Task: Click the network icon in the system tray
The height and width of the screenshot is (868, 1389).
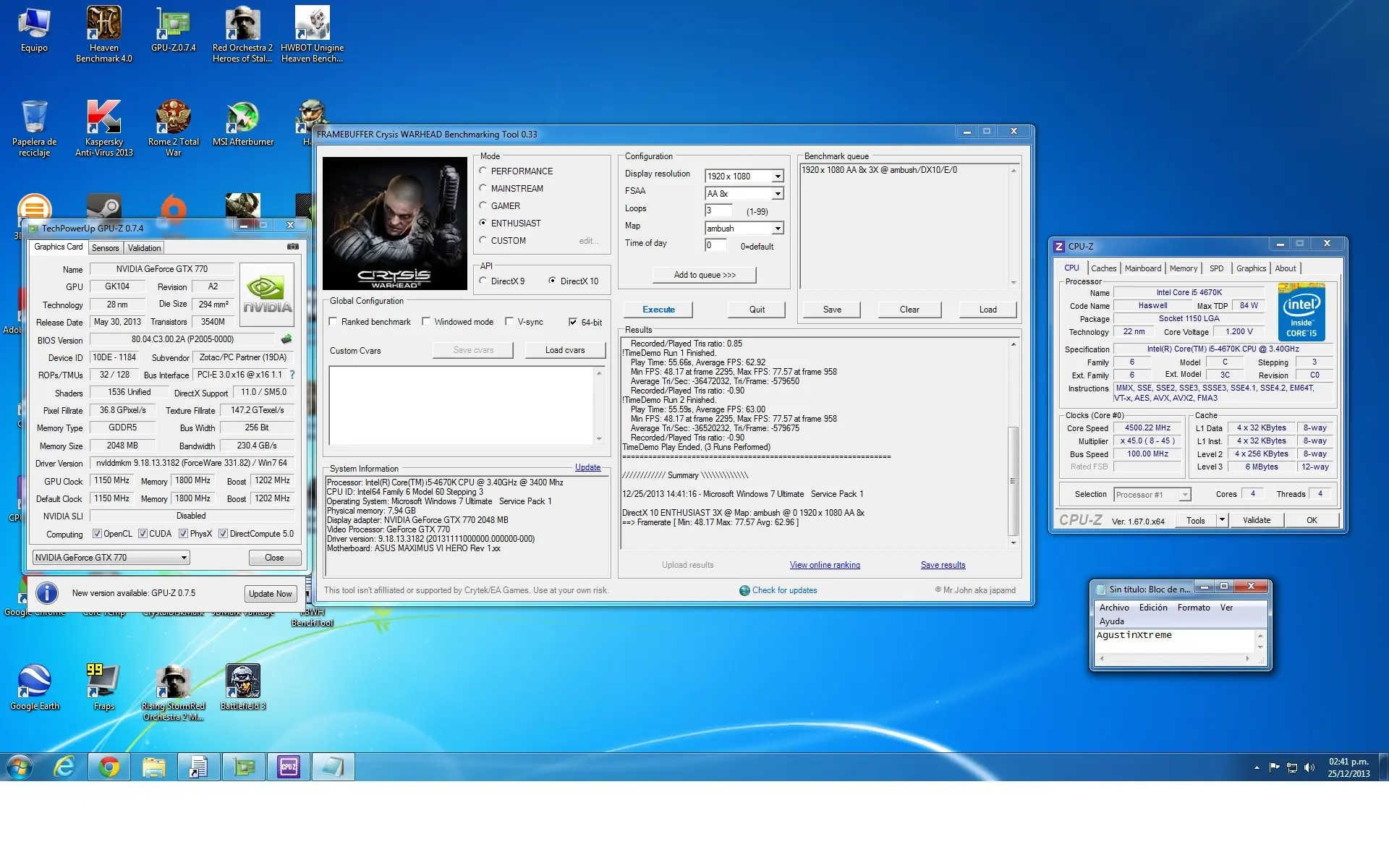Action: 1291,767
